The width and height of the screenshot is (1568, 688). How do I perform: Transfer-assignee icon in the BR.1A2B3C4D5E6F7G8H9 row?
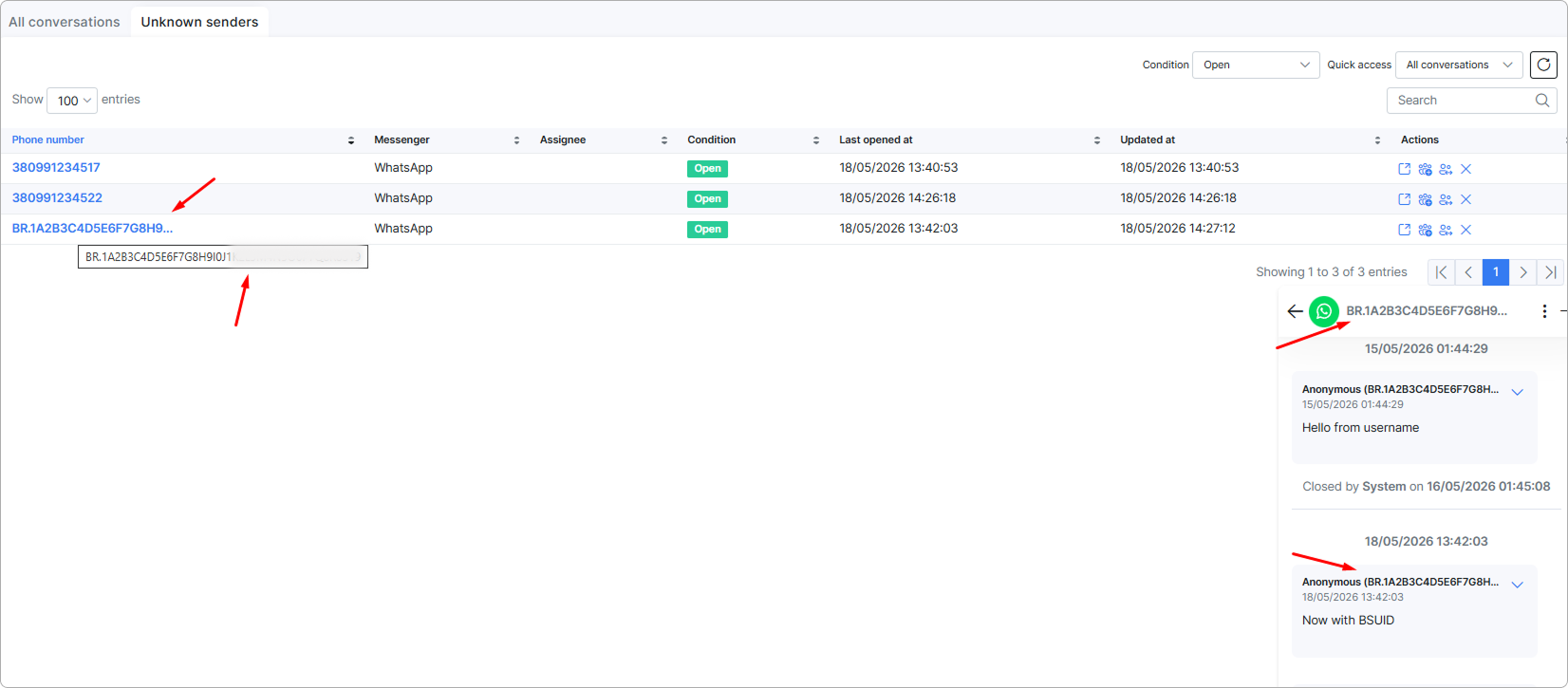(1446, 230)
